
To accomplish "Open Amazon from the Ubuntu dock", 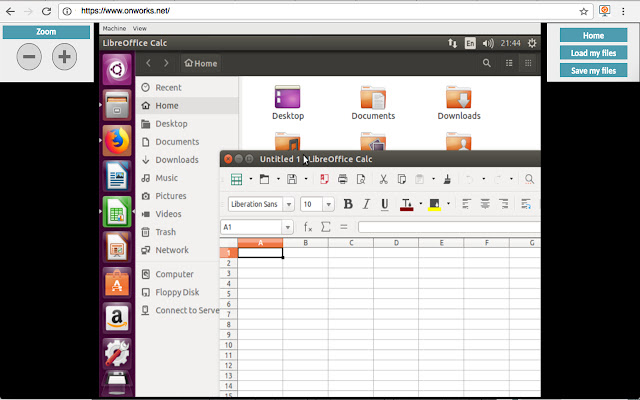I will pos(117,318).
